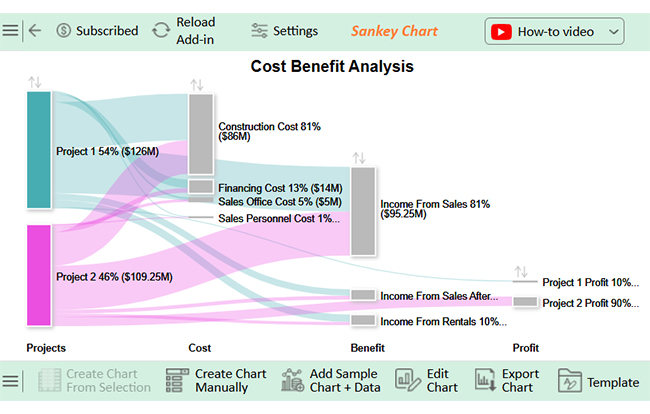
Task: Click the Edit Chart icon
Action: (406, 381)
